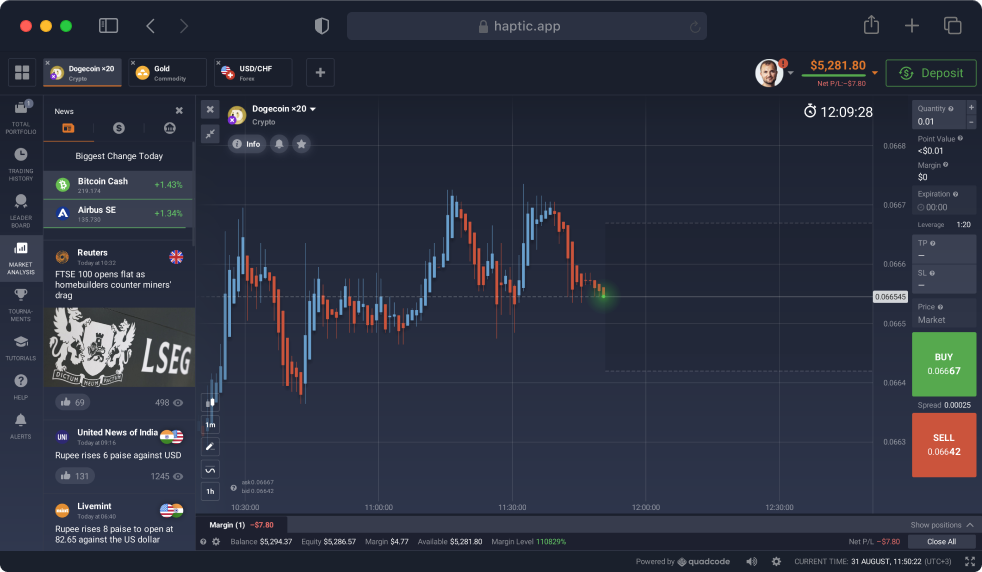Screen dimensions: 982x572
Task: Click the Deposit button
Action: [x=930, y=73]
